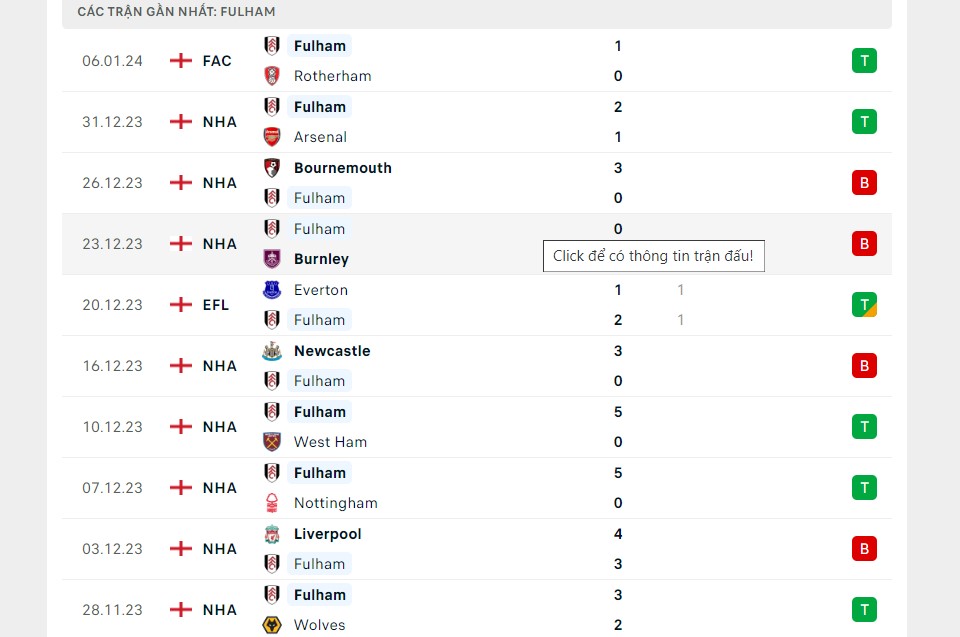Click the Nottingham Forest crest icon
This screenshot has height=637, width=960.
click(272, 503)
